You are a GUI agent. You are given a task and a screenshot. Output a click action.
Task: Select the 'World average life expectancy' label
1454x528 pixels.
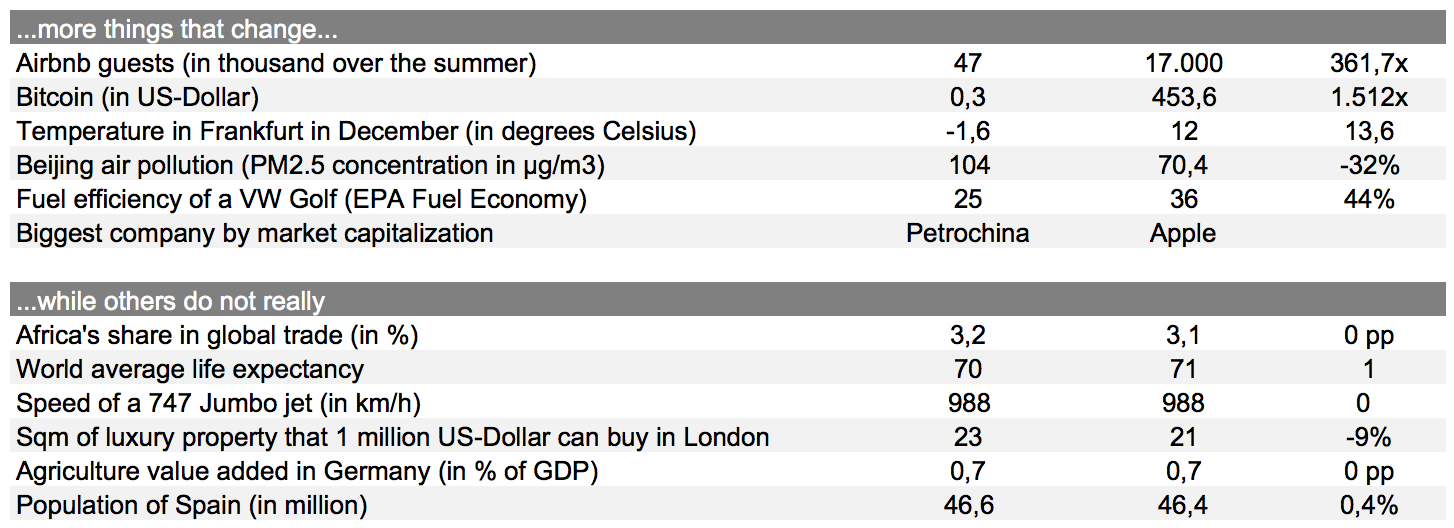point(190,370)
